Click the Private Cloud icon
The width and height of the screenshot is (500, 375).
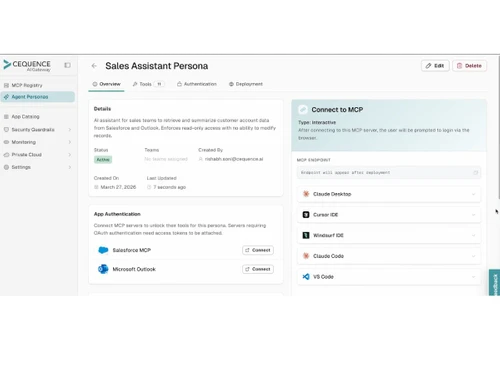pos(6,155)
